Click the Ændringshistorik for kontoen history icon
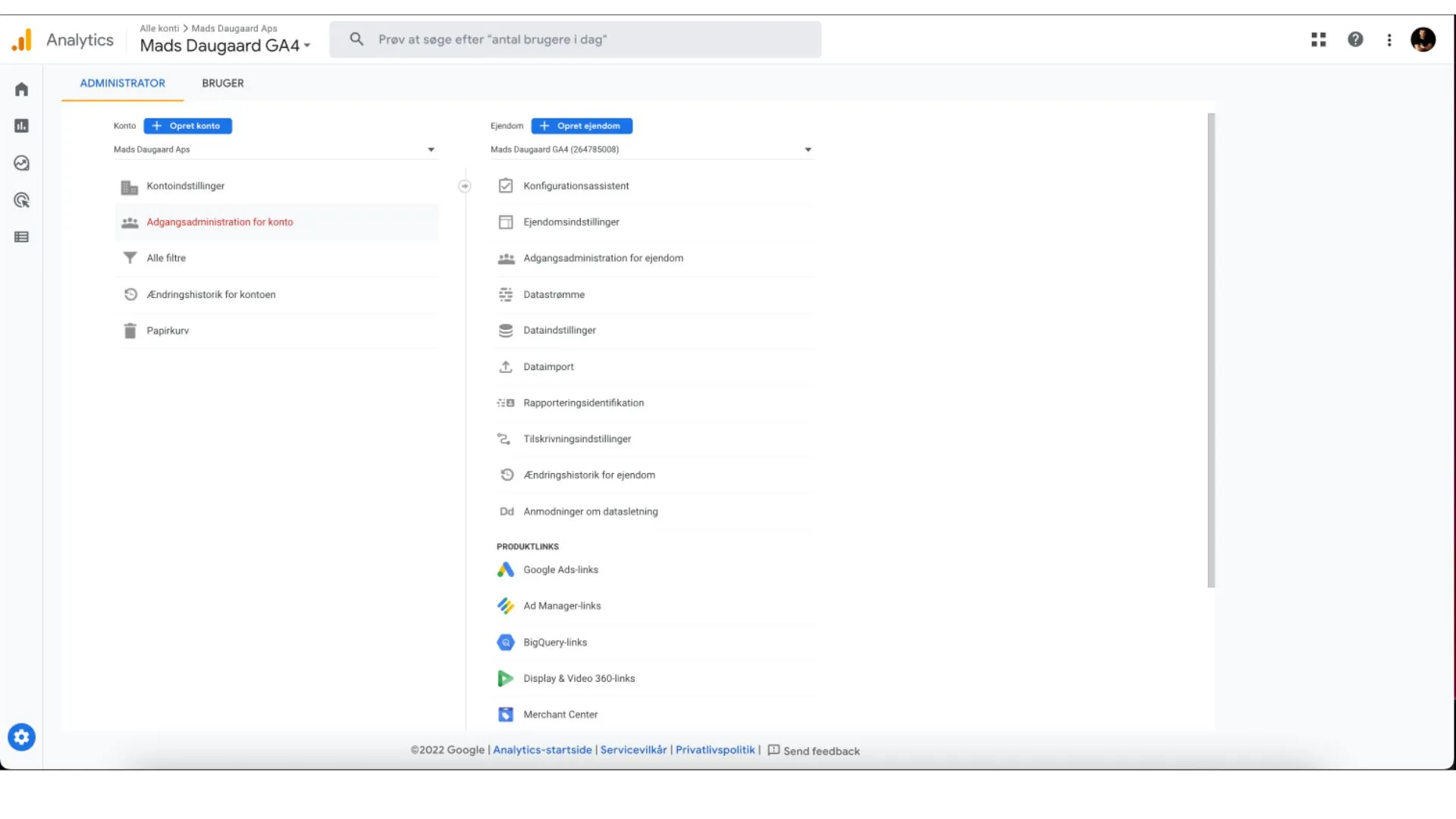This screenshot has width=1456, height=819. 130,294
